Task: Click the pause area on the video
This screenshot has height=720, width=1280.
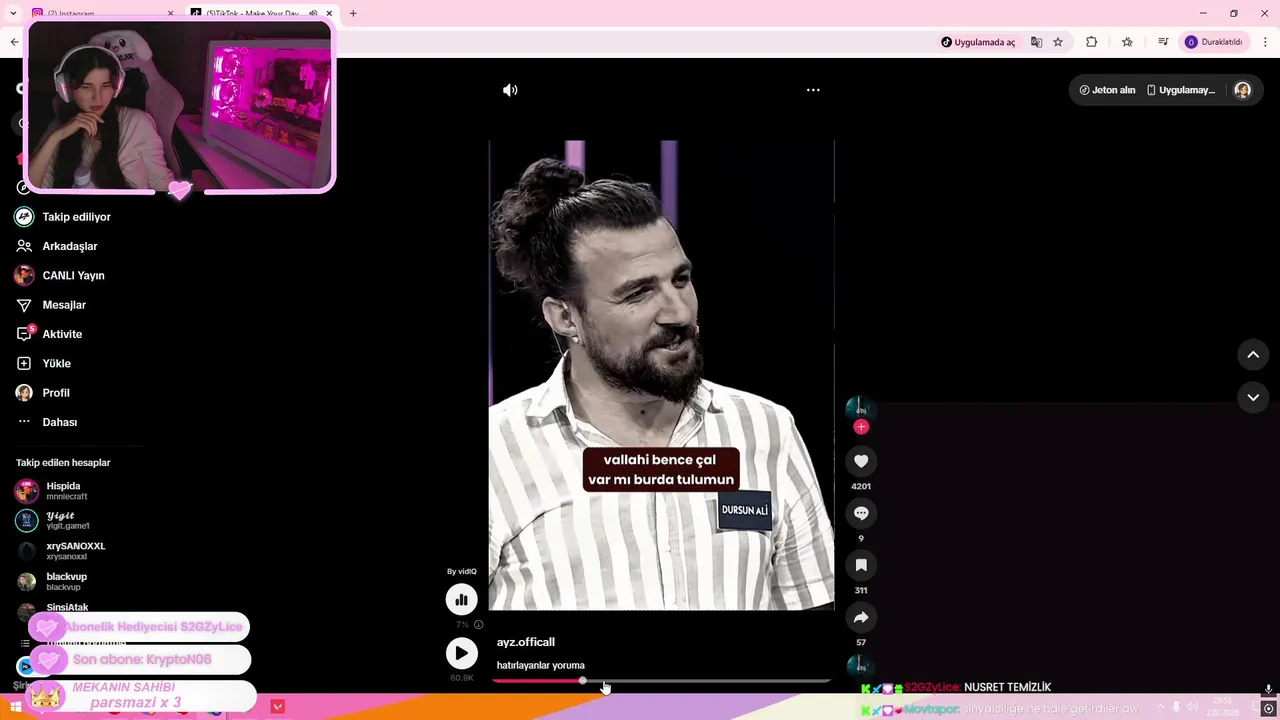Action: [661, 375]
